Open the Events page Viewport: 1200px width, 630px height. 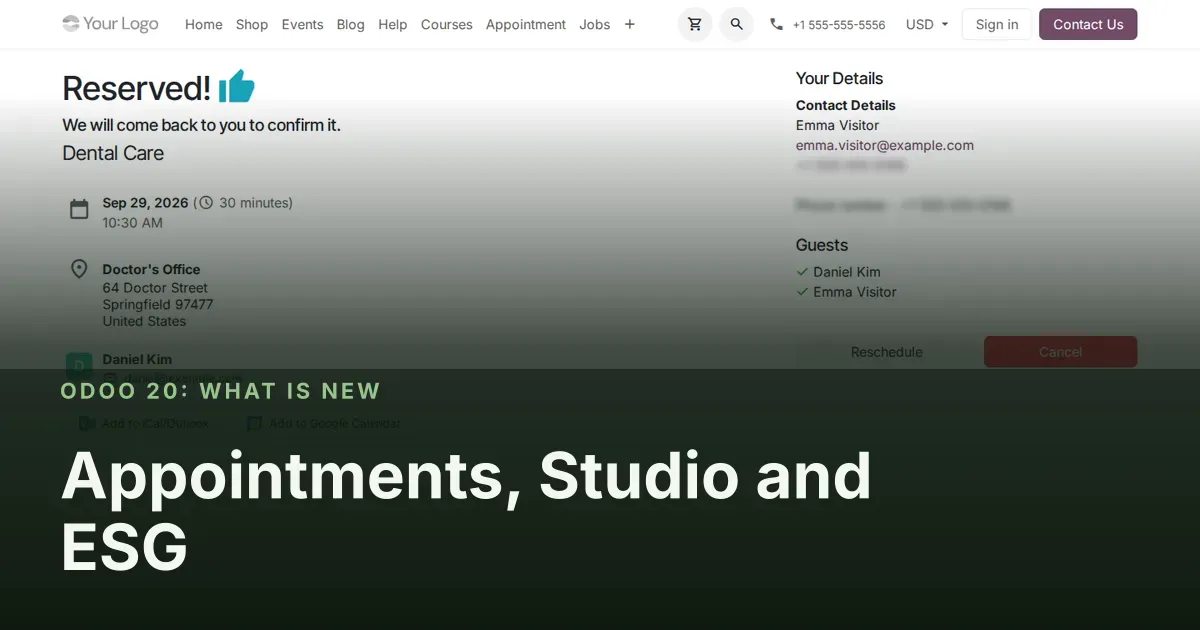302,24
